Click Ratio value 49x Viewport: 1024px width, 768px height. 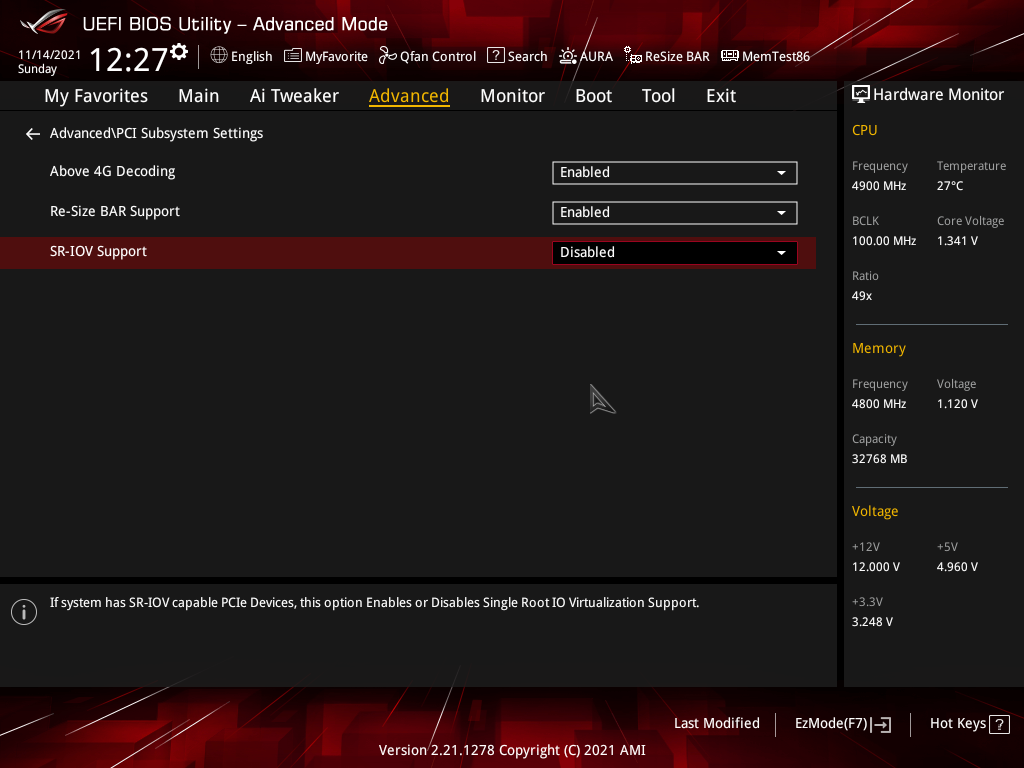(x=862, y=296)
